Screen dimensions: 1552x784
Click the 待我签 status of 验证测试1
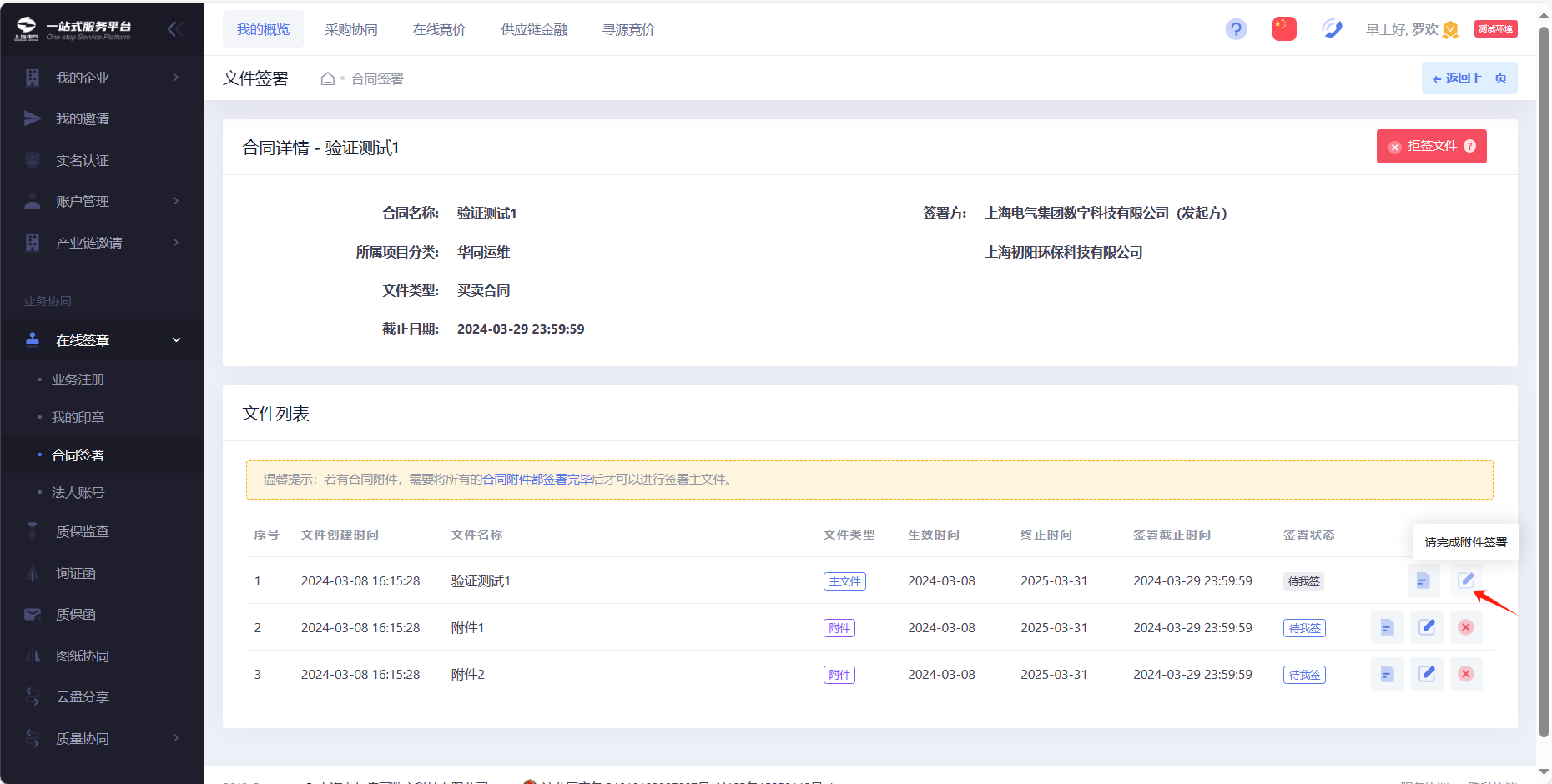point(1303,581)
